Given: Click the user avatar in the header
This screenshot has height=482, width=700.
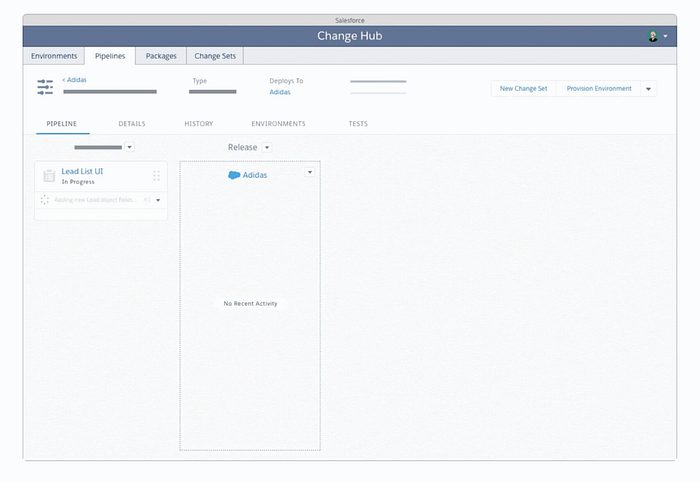Looking at the screenshot, I should pos(653,36).
